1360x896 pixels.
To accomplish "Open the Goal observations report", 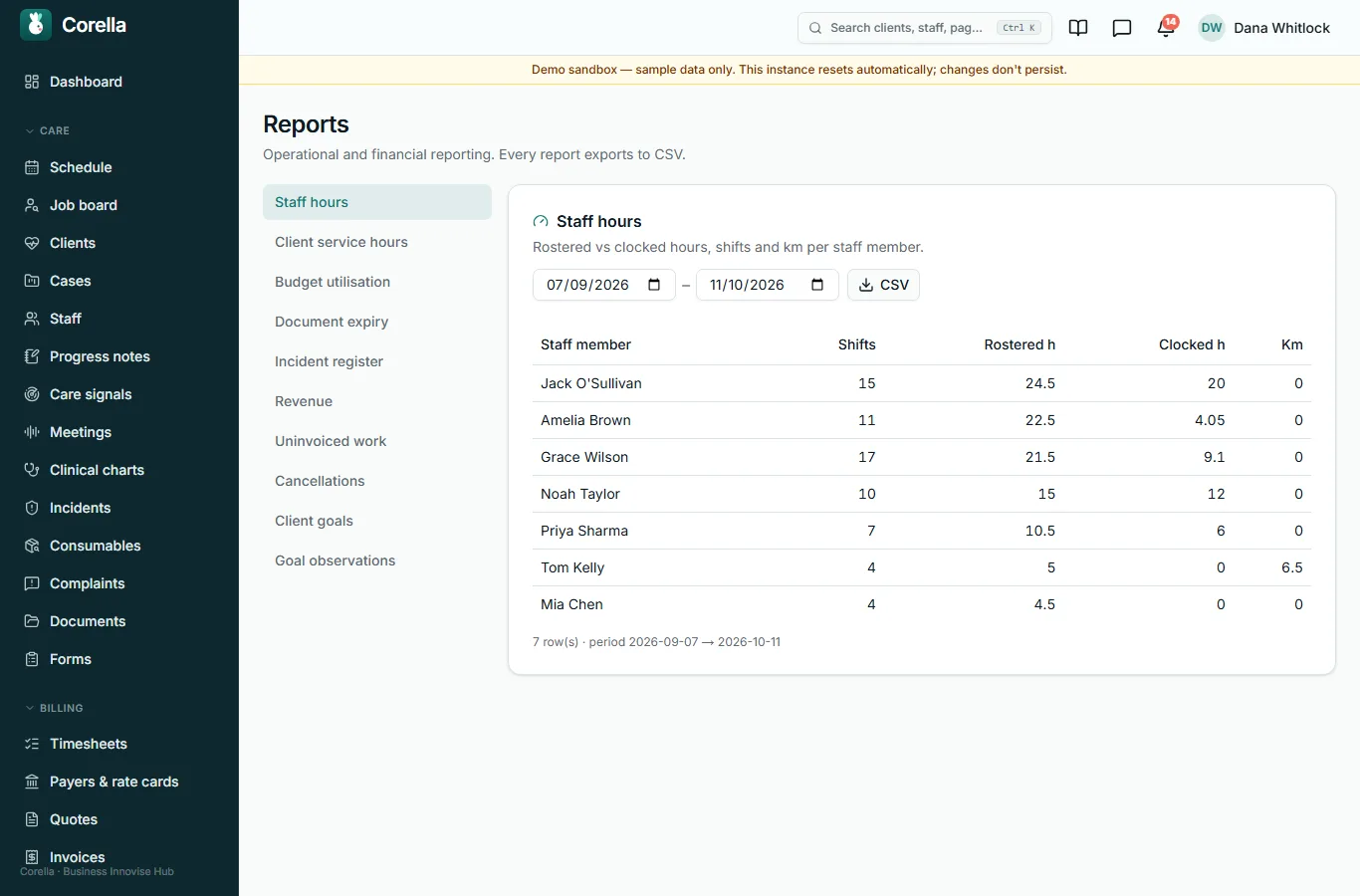I will (x=377, y=560).
